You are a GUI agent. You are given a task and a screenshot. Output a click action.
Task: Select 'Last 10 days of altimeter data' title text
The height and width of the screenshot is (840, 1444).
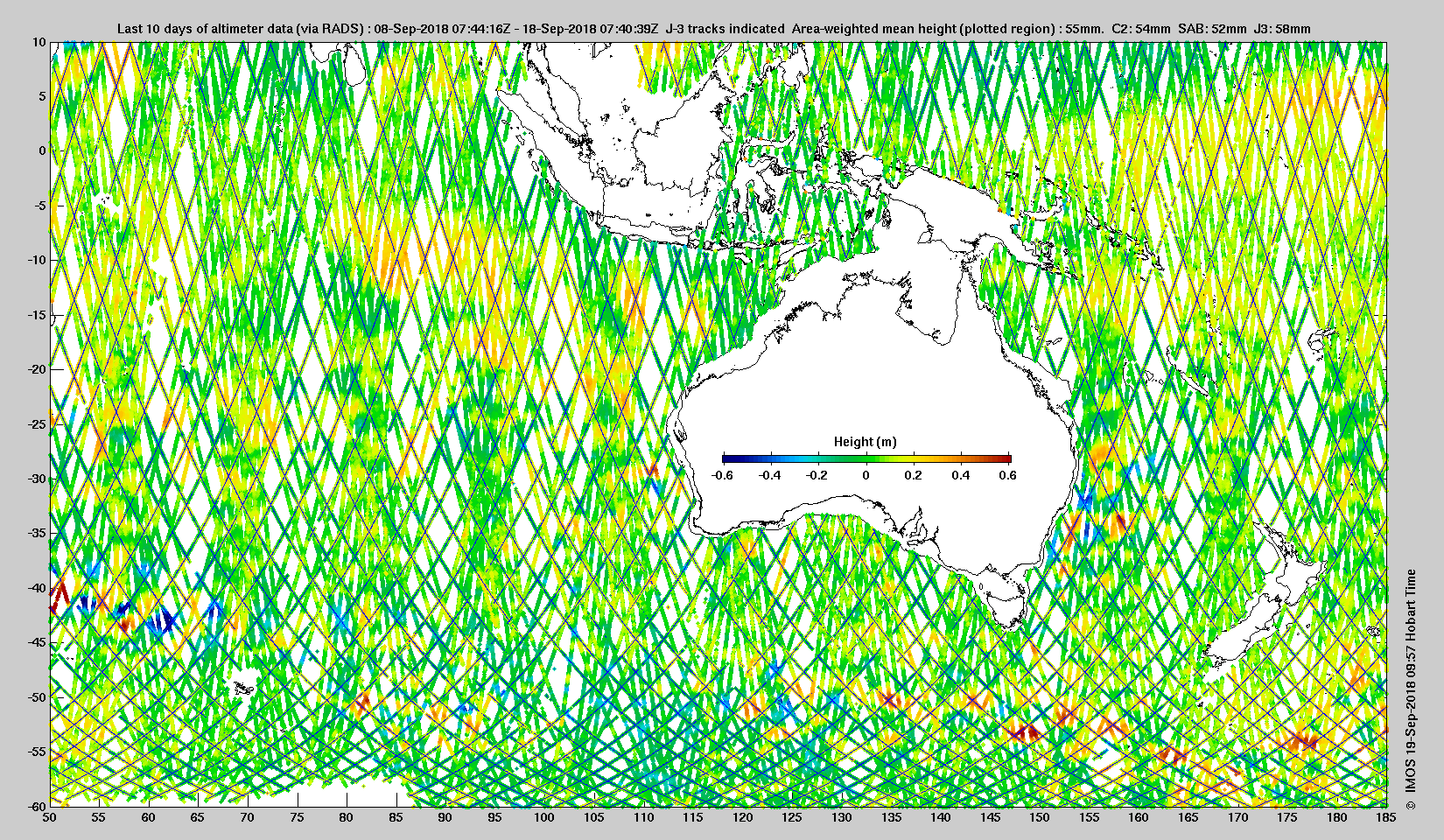[x=206, y=29]
